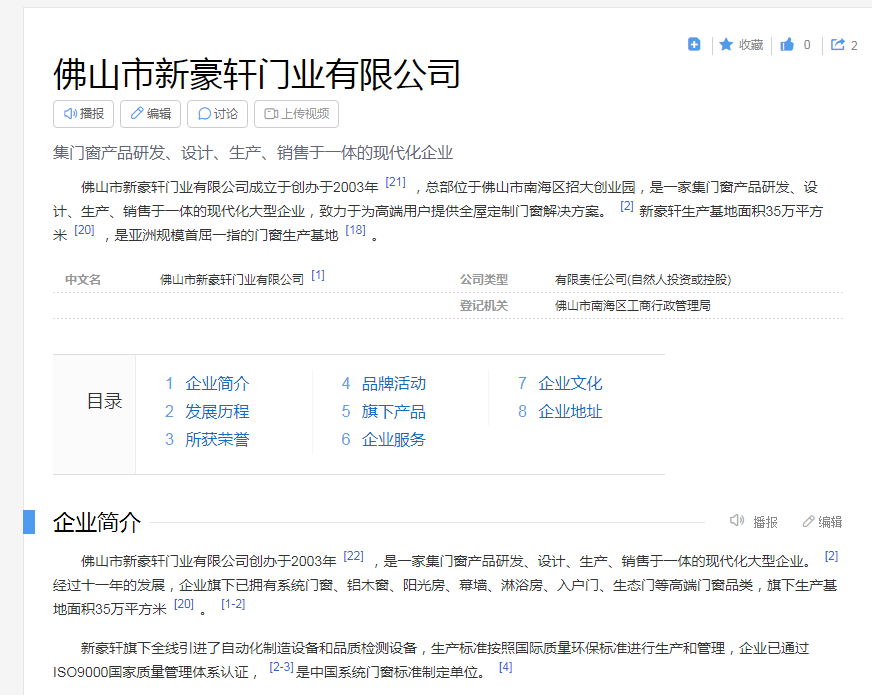
Task: Click the page title 佛山市新豪轩门业有限公司
Action: (x=256, y=74)
